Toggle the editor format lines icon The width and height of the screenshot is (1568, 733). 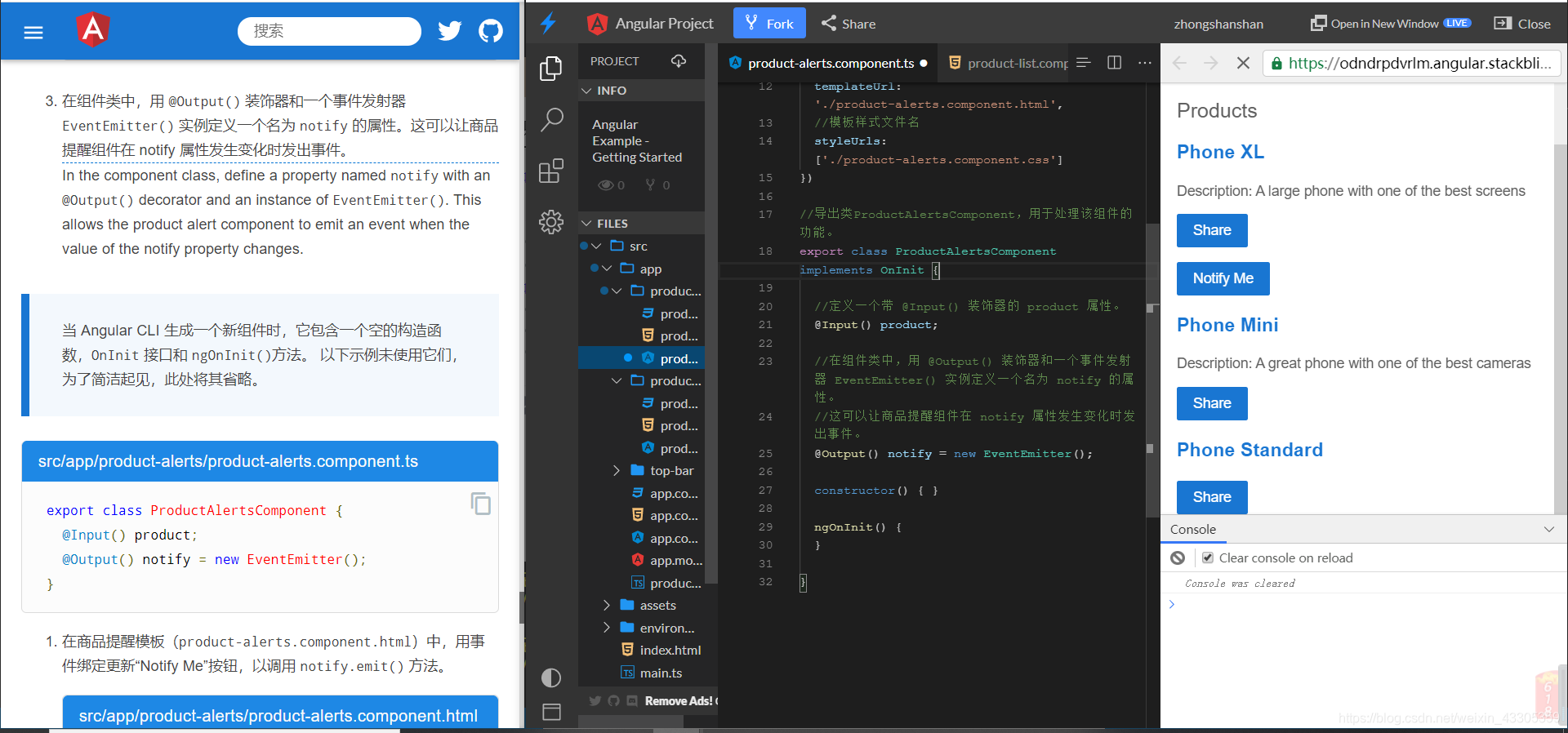tap(1084, 63)
